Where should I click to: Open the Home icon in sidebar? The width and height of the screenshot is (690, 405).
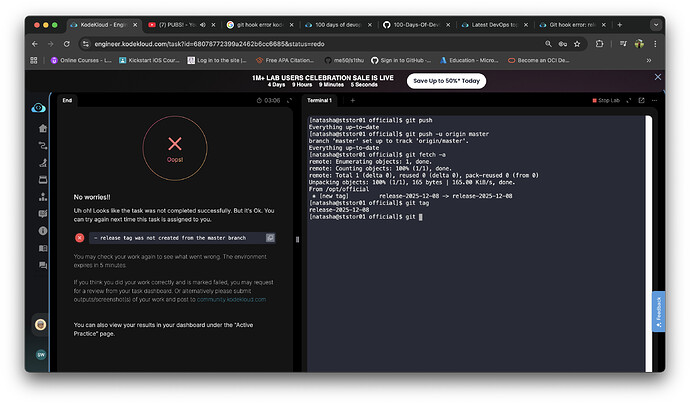point(43,129)
